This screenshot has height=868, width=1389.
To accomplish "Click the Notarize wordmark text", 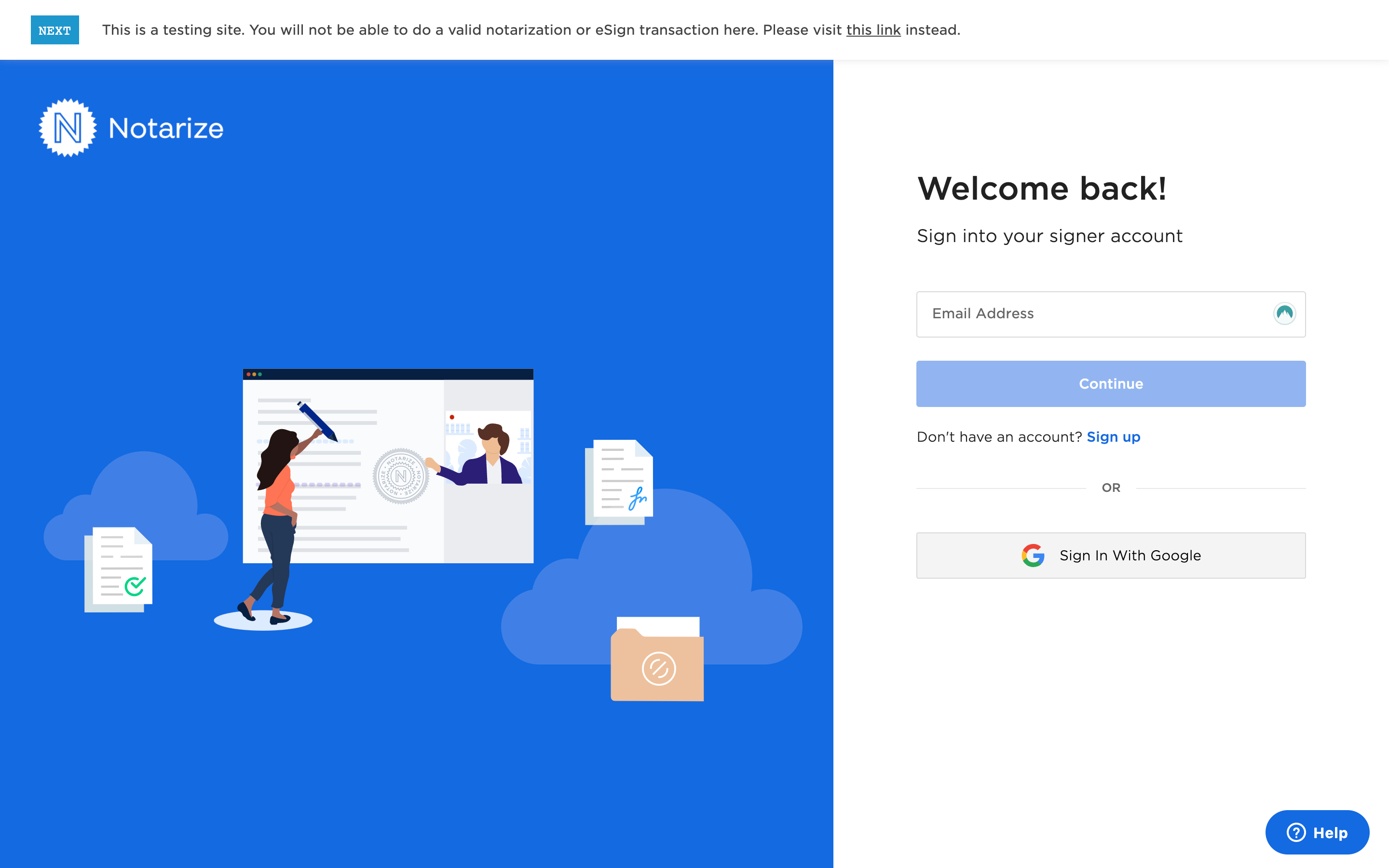I will [166, 128].
